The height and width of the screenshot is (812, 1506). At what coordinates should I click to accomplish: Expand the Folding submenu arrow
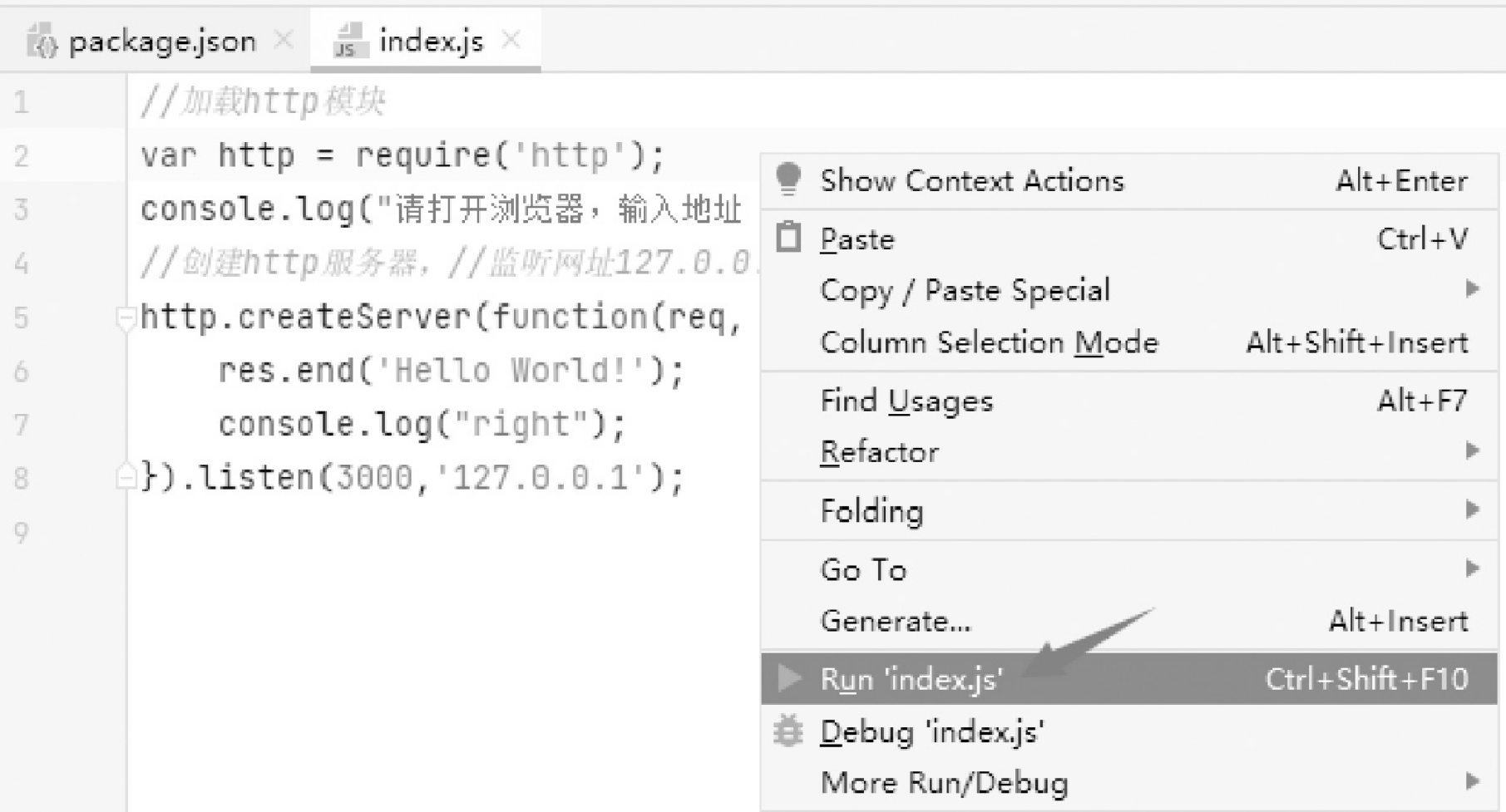(x=1472, y=509)
